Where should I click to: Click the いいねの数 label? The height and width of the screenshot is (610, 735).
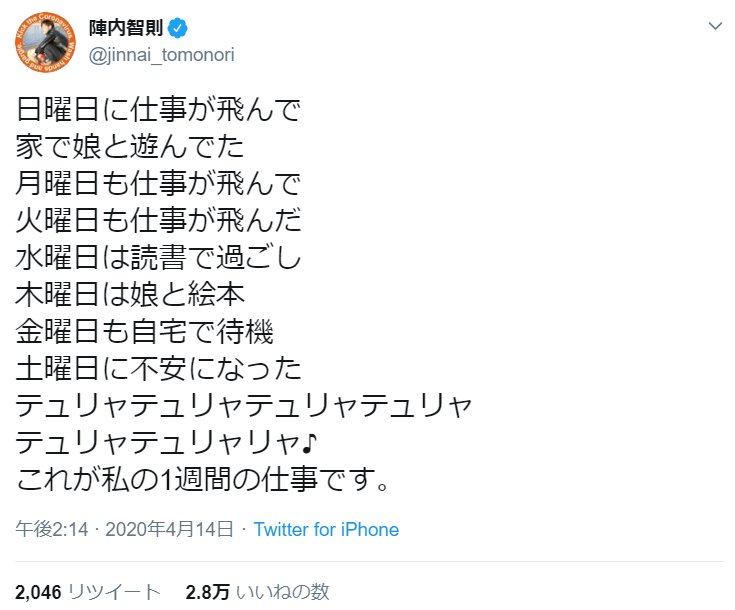pyautogui.click(x=284, y=591)
